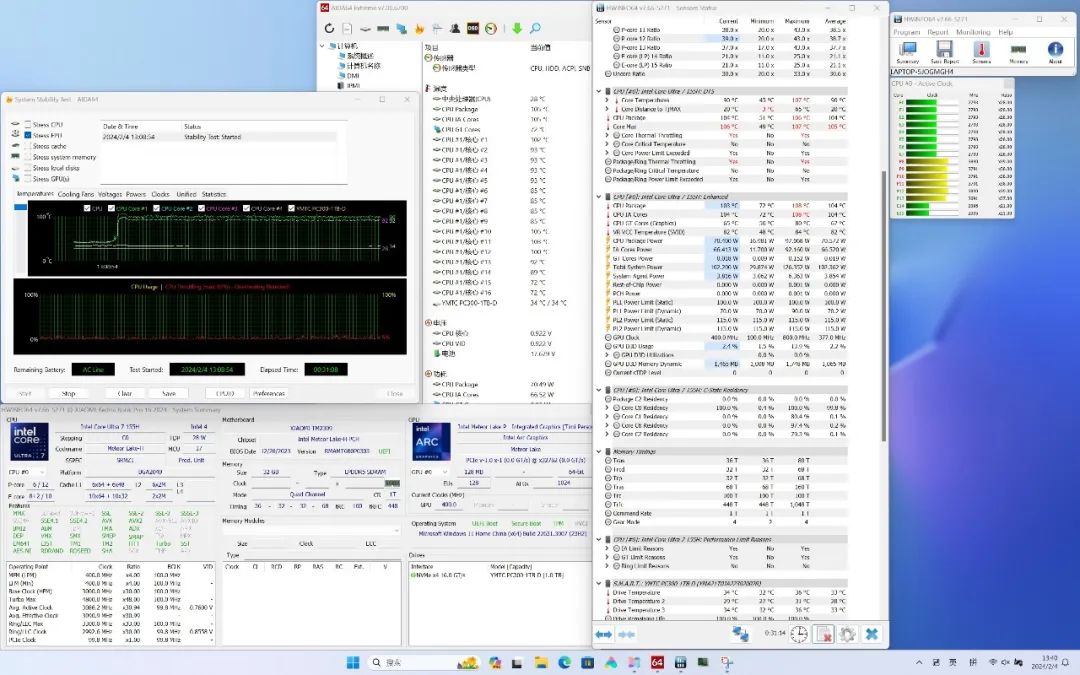1080x675 pixels.
Task: Click the taskbar clock showing 2024/2/4
Action: tap(1044, 663)
